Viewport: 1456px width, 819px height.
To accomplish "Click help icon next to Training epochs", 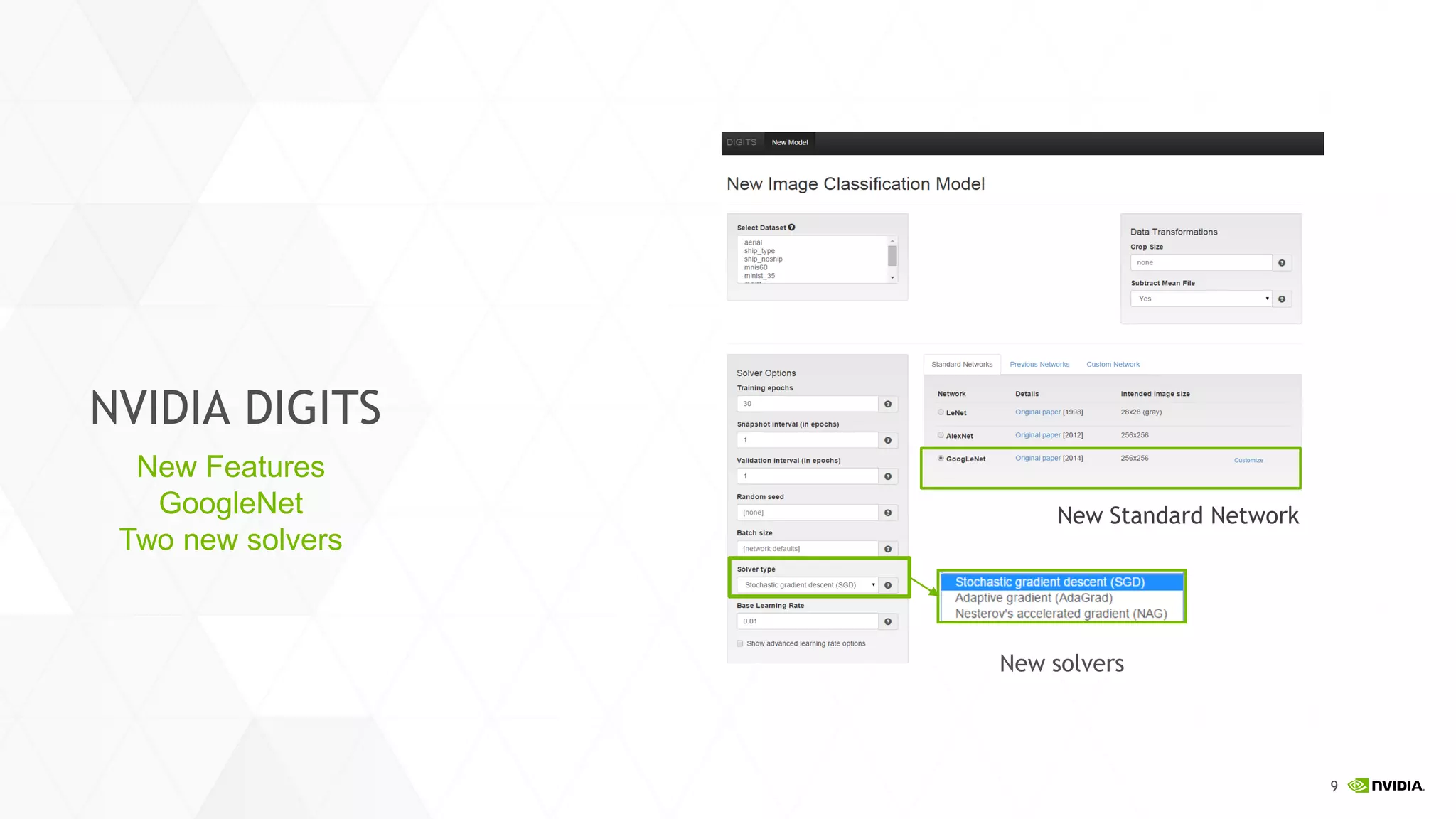I will click(888, 405).
